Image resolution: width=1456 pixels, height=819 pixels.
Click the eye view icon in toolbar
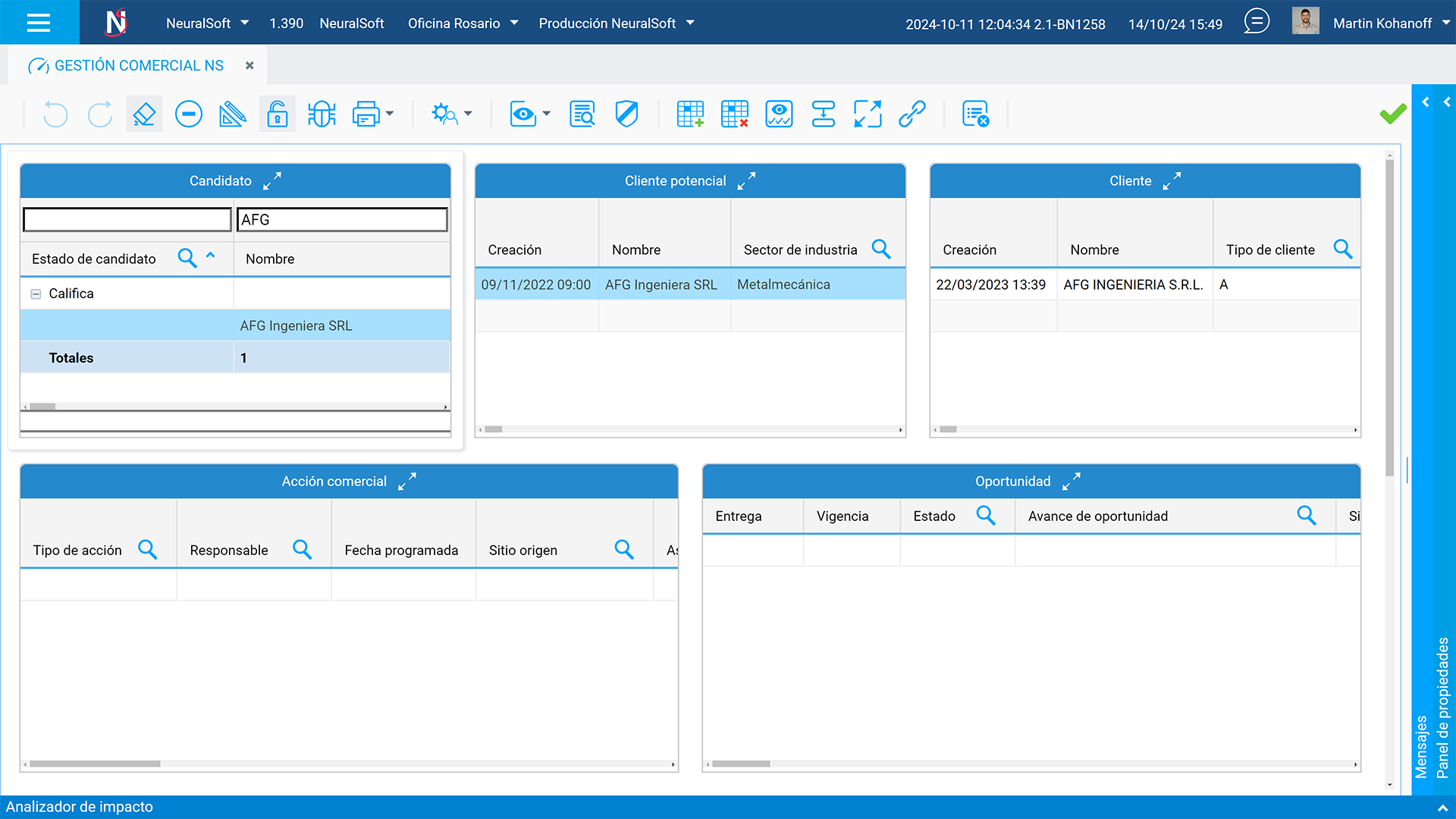pos(523,115)
